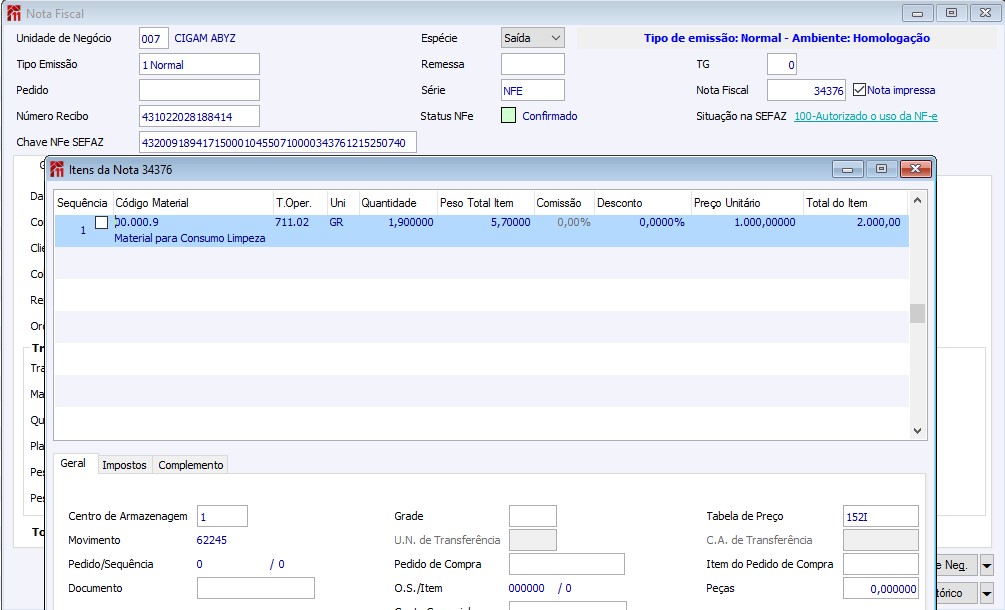Click the scroll down arrow of items grid
The height and width of the screenshot is (610, 1005).
click(917, 431)
